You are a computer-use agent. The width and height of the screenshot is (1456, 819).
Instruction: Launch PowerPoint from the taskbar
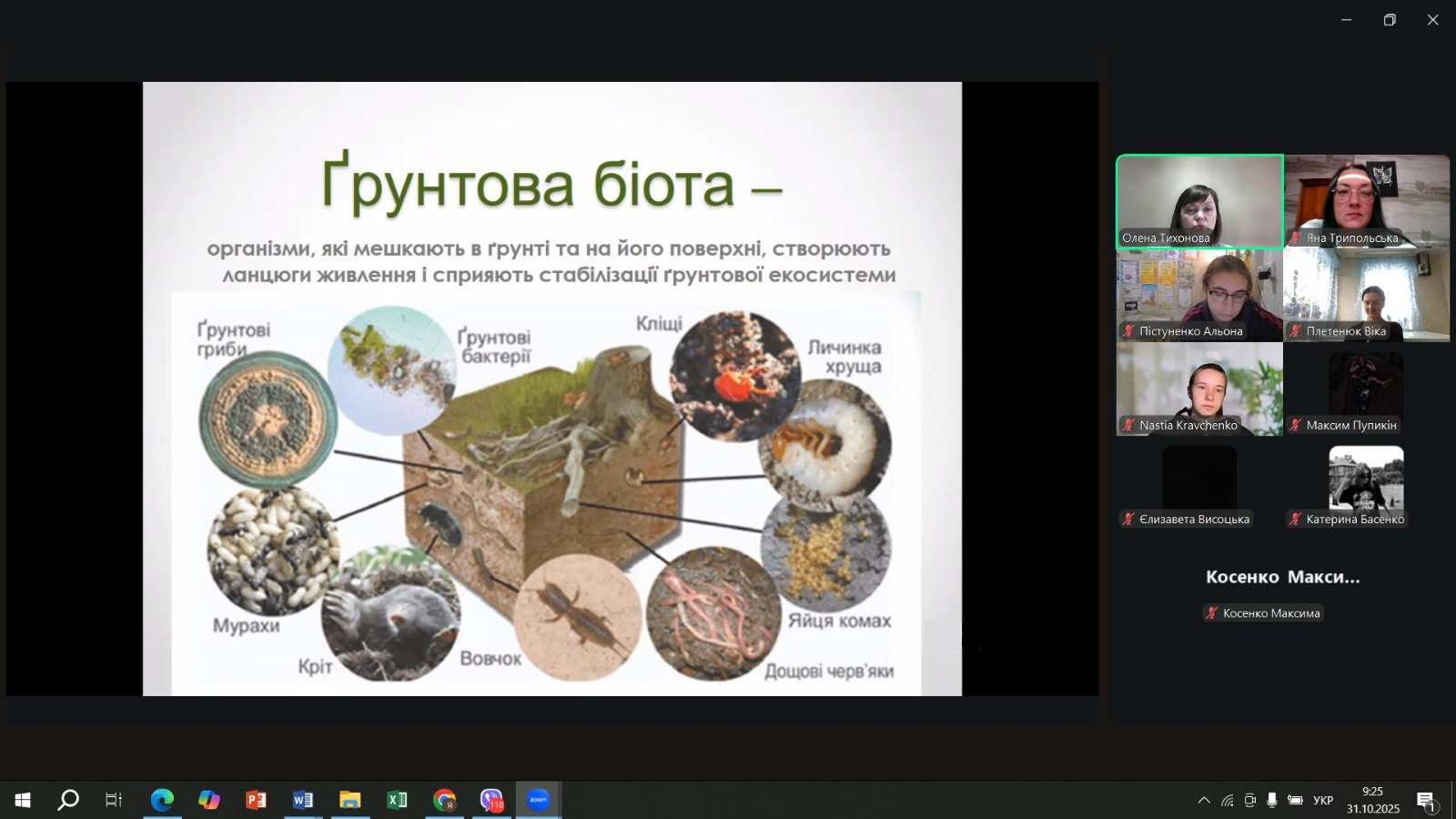pos(257,800)
